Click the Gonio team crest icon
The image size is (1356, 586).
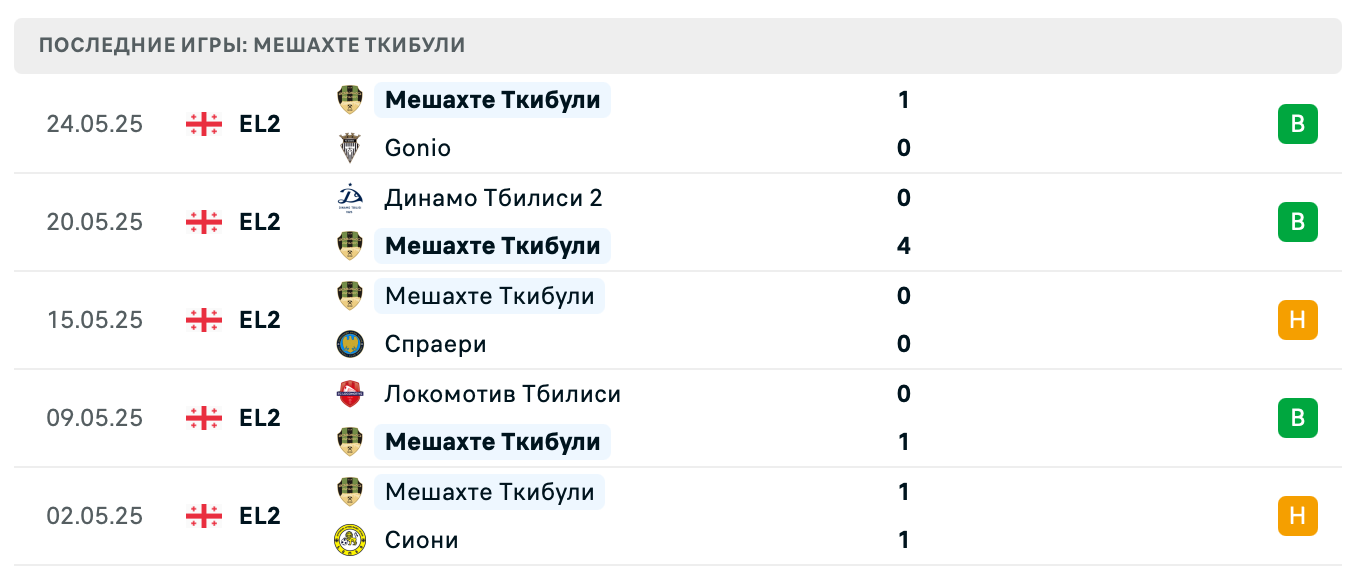tap(349, 148)
